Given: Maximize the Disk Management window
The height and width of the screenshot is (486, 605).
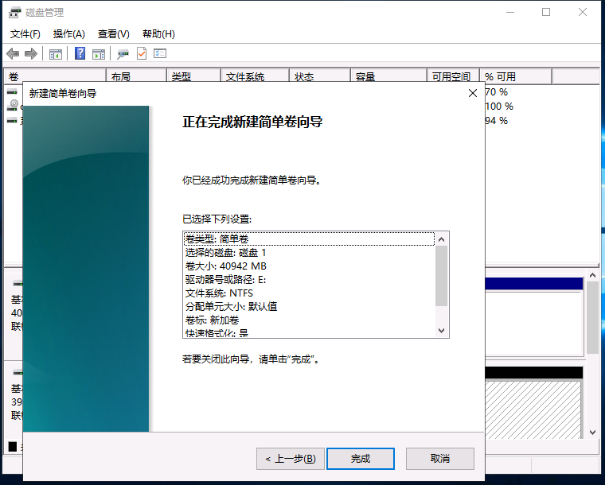Looking at the screenshot, I should (546, 12).
